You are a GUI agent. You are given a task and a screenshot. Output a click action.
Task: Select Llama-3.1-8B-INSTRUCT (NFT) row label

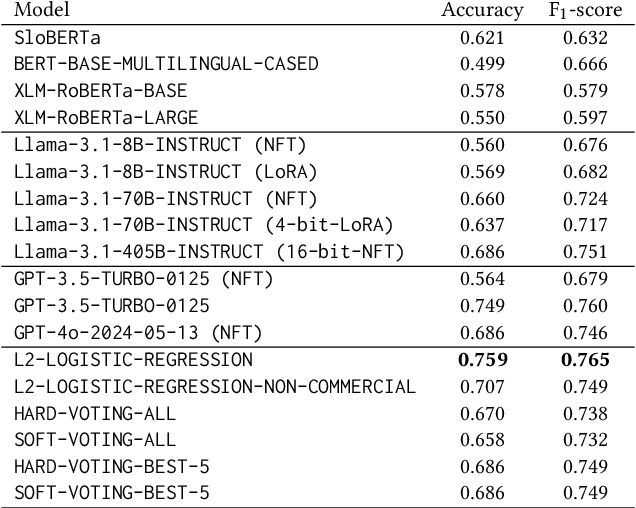pos(160,144)
